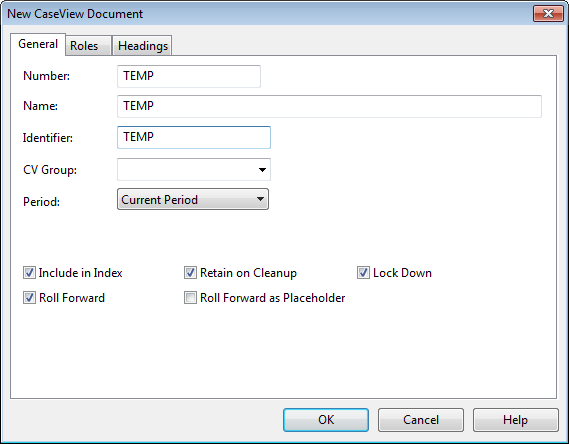The width and height of the screenshot is (569, 444).
Task: Open the Headings tab
Action: (x=142, y=46)
